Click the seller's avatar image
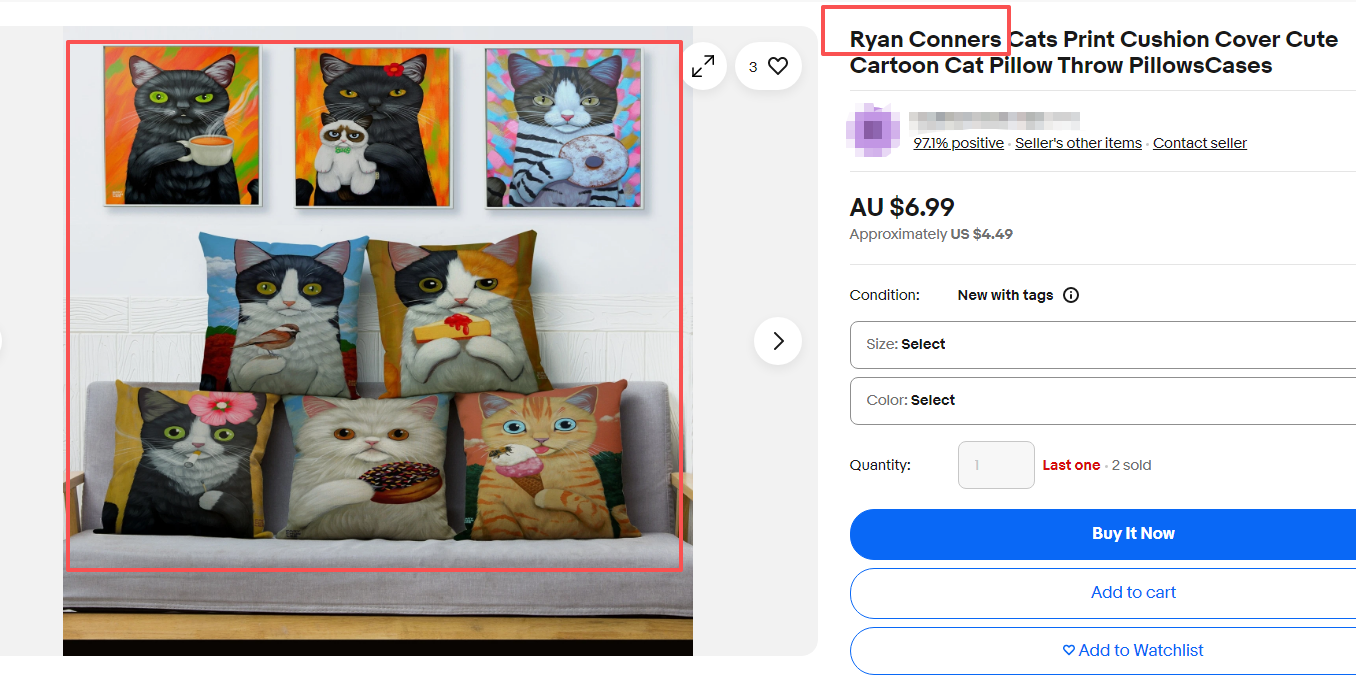The image size is (1356, 681). 872,130
